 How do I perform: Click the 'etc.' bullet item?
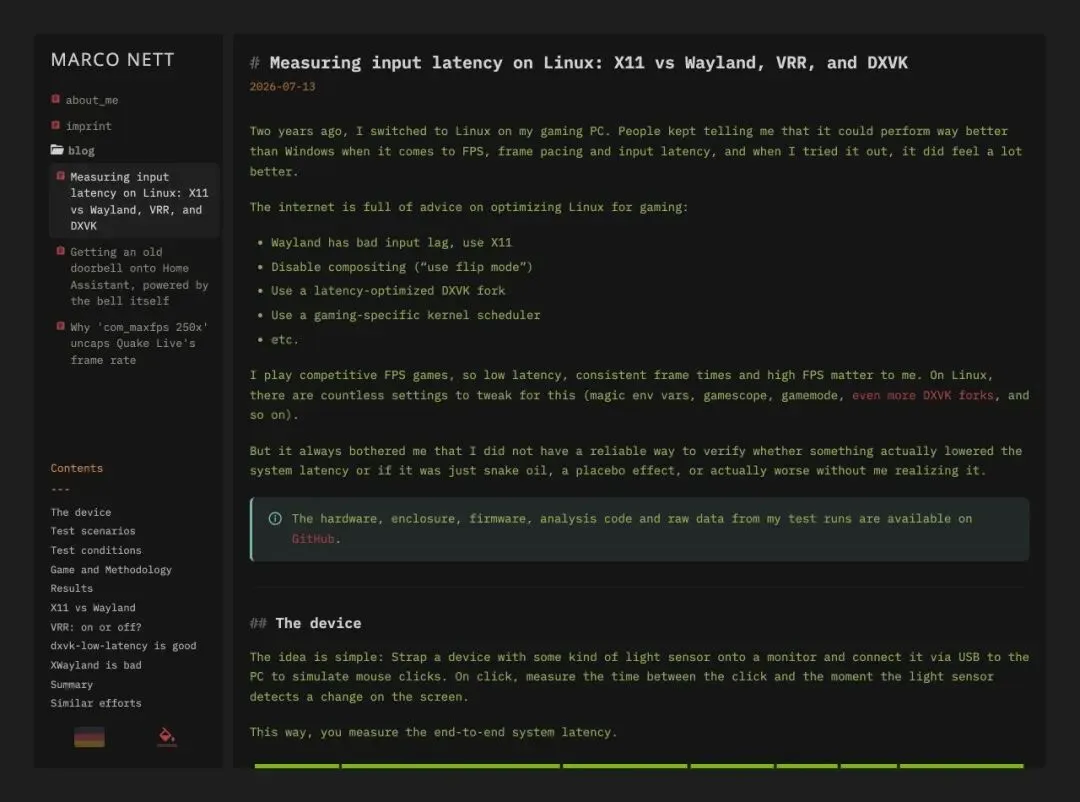[284, 340]
